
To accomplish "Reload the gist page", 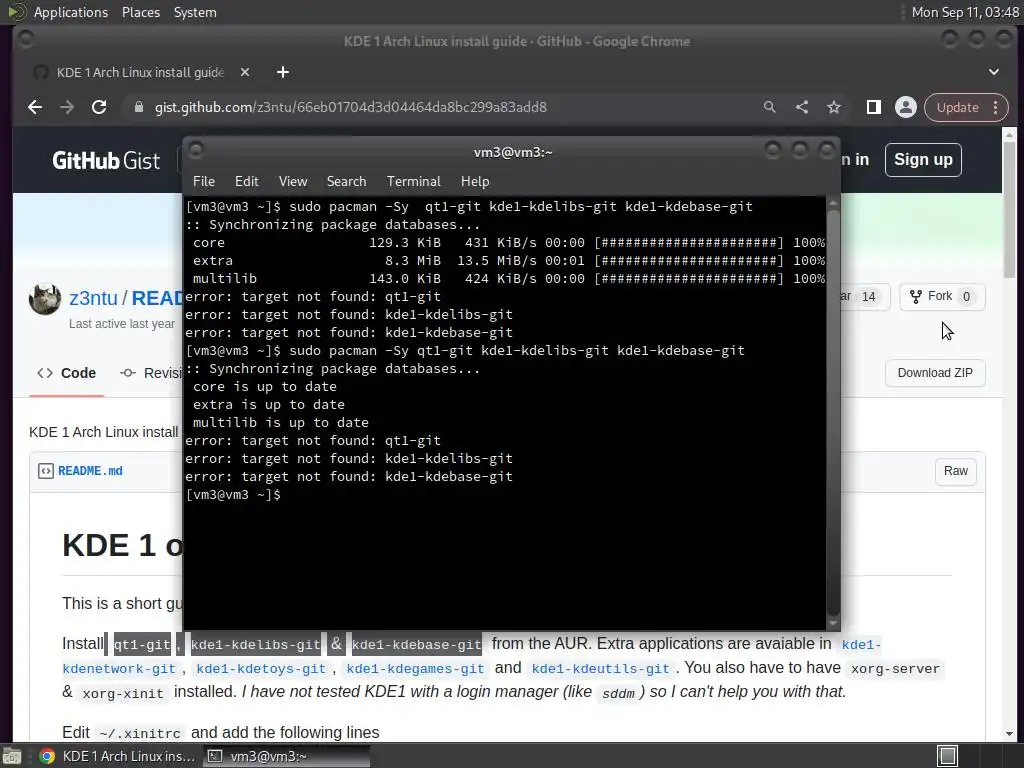I will click(x=99, y=107).
